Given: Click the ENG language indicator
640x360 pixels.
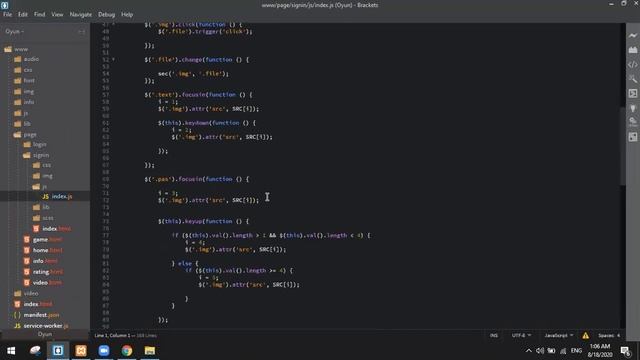Looking at the screenshot, I should [x=576, y=351].
